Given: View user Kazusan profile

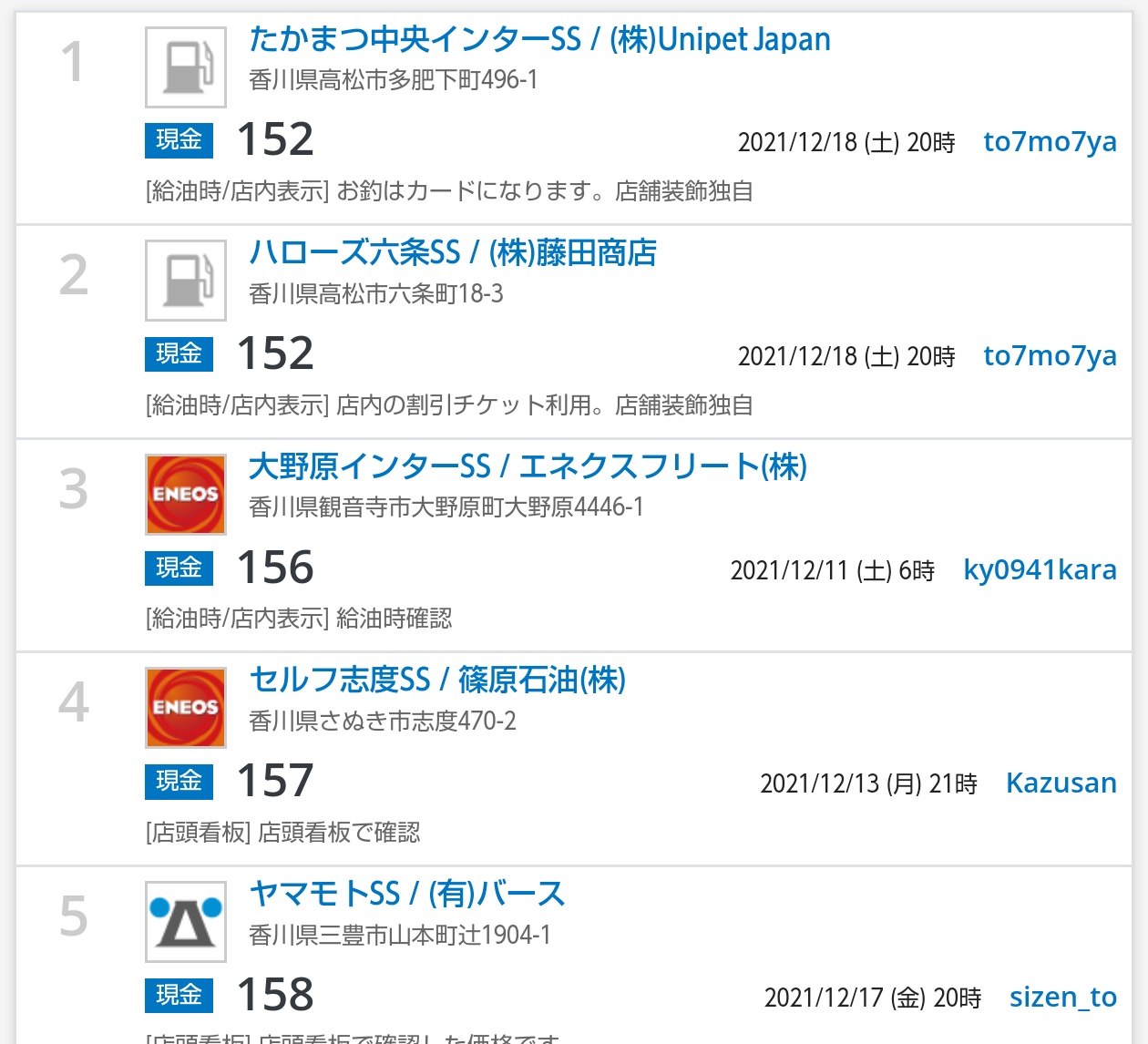Looking at the screenshot, I should [1061, 783].
